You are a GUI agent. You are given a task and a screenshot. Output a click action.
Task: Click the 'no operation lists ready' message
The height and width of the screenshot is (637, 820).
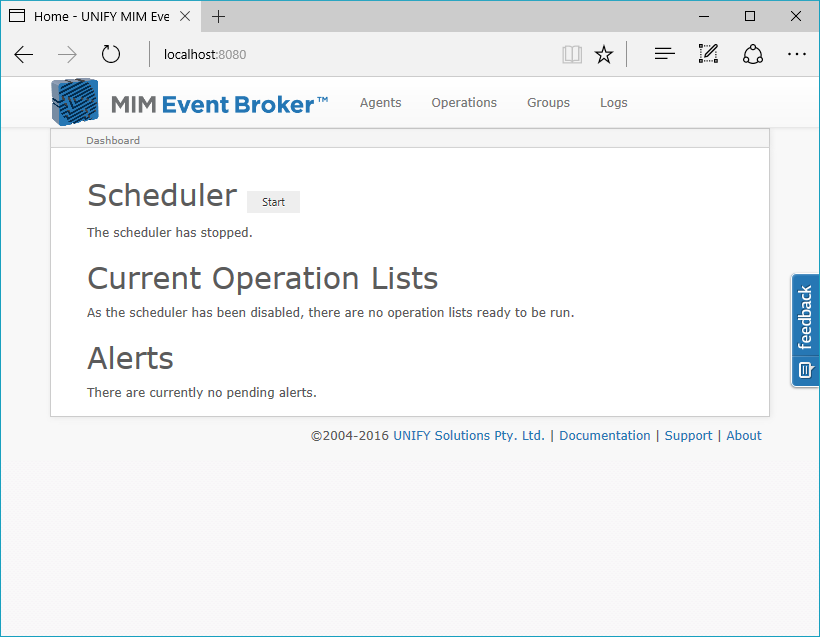(x=331, y=313)
